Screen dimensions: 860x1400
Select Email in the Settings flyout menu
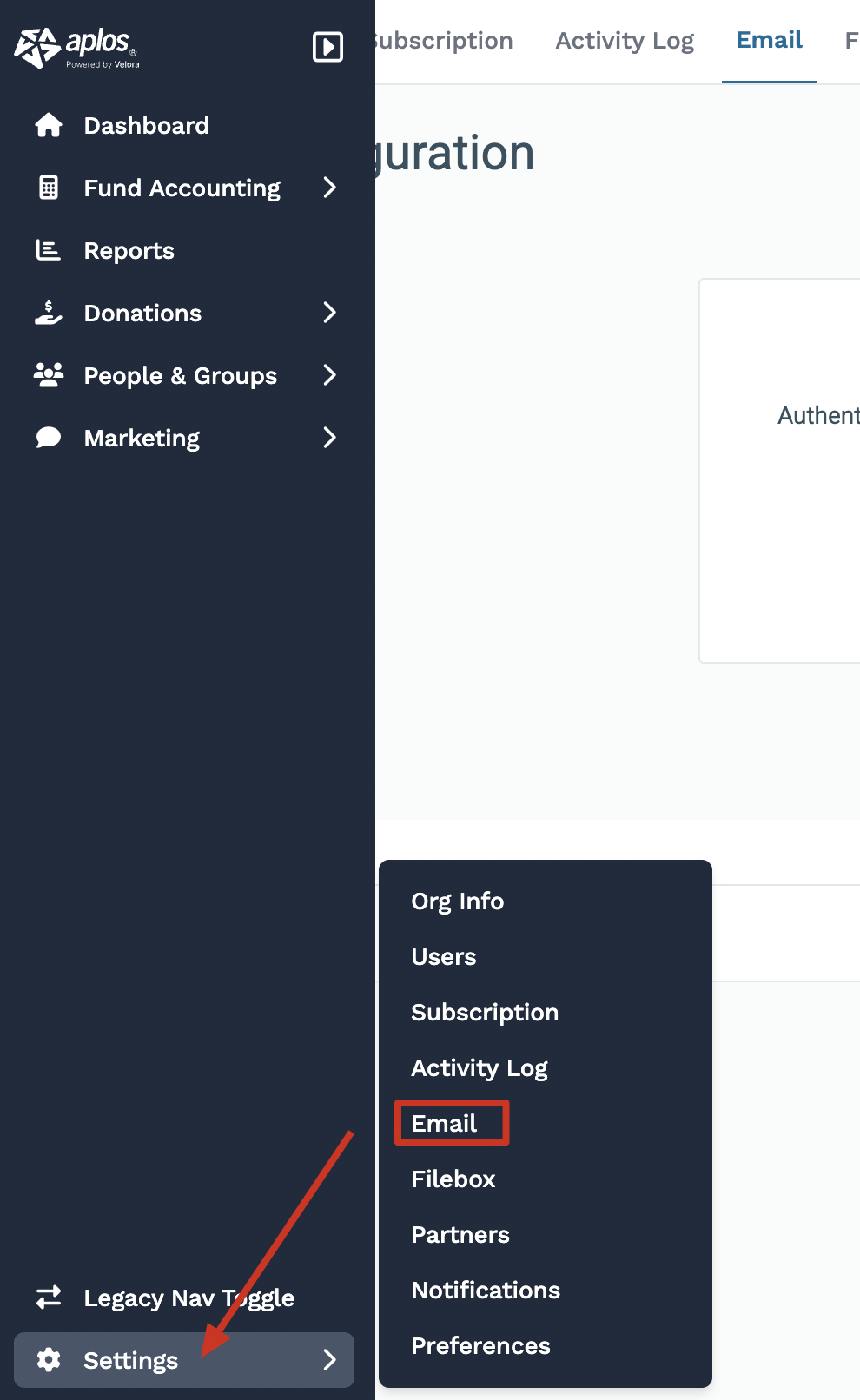444,1123
